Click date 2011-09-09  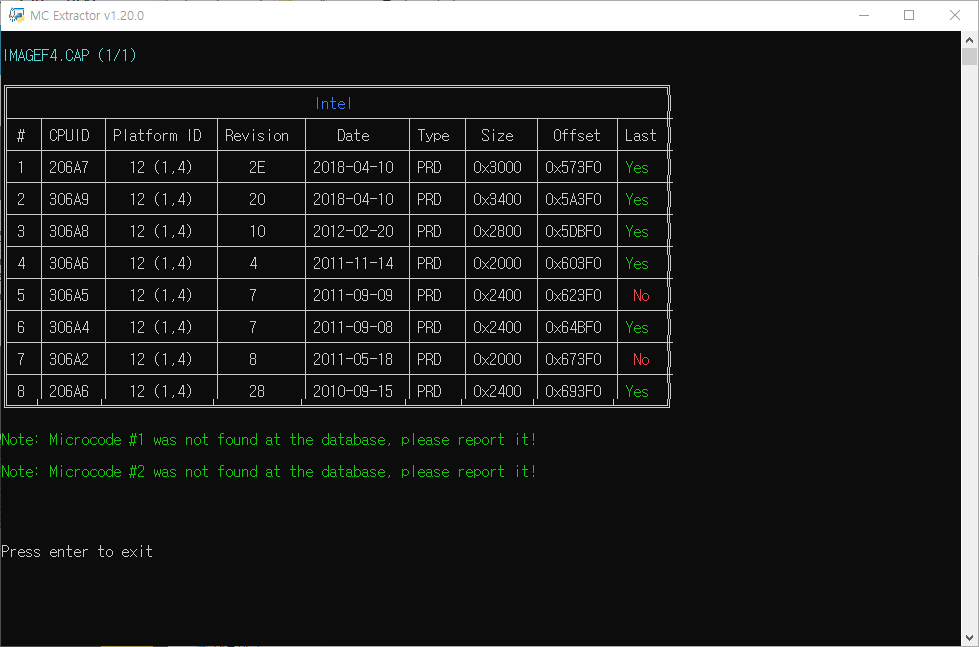point(353,295)
